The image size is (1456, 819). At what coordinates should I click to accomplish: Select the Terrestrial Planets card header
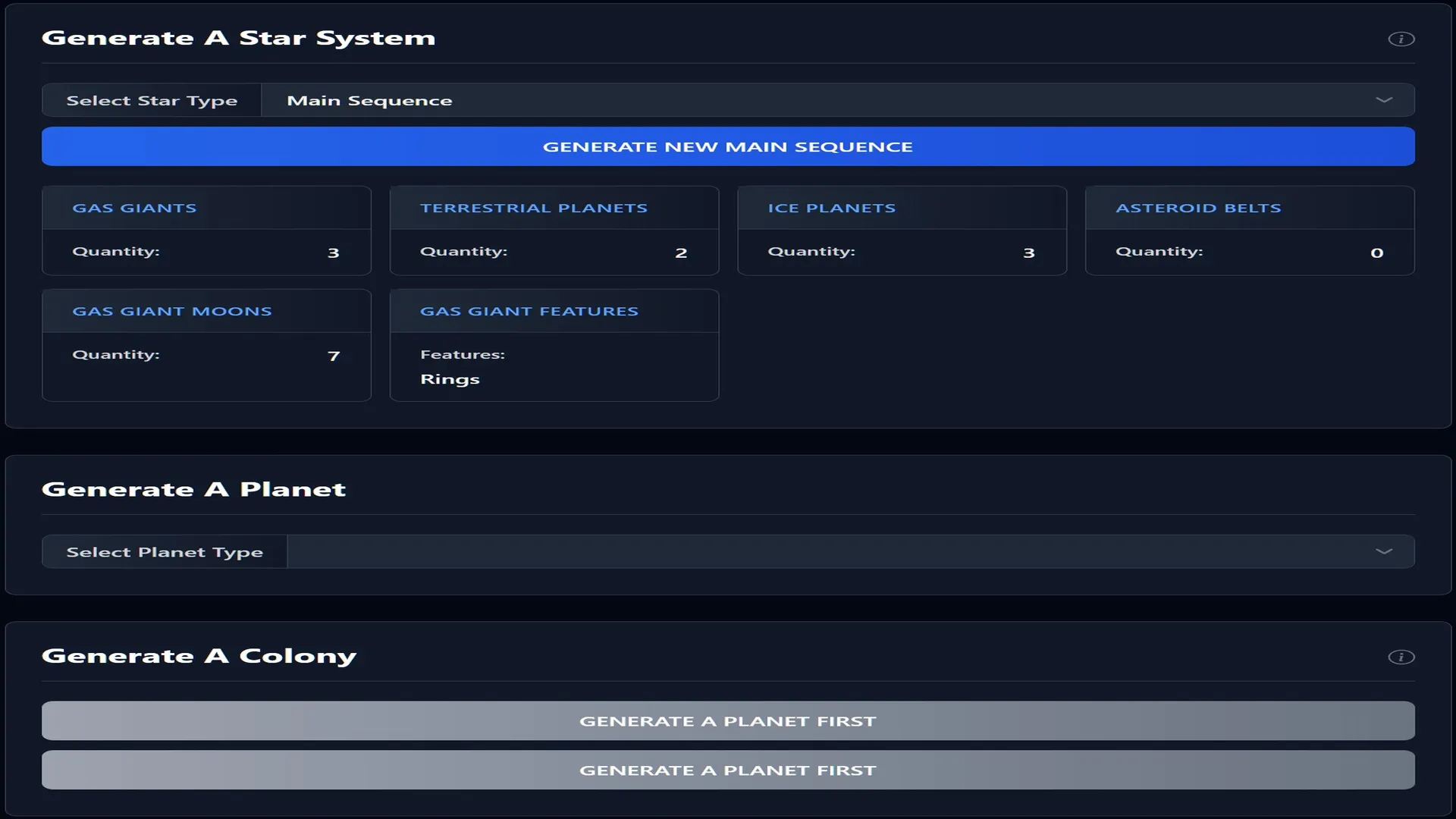click(534, 208)
